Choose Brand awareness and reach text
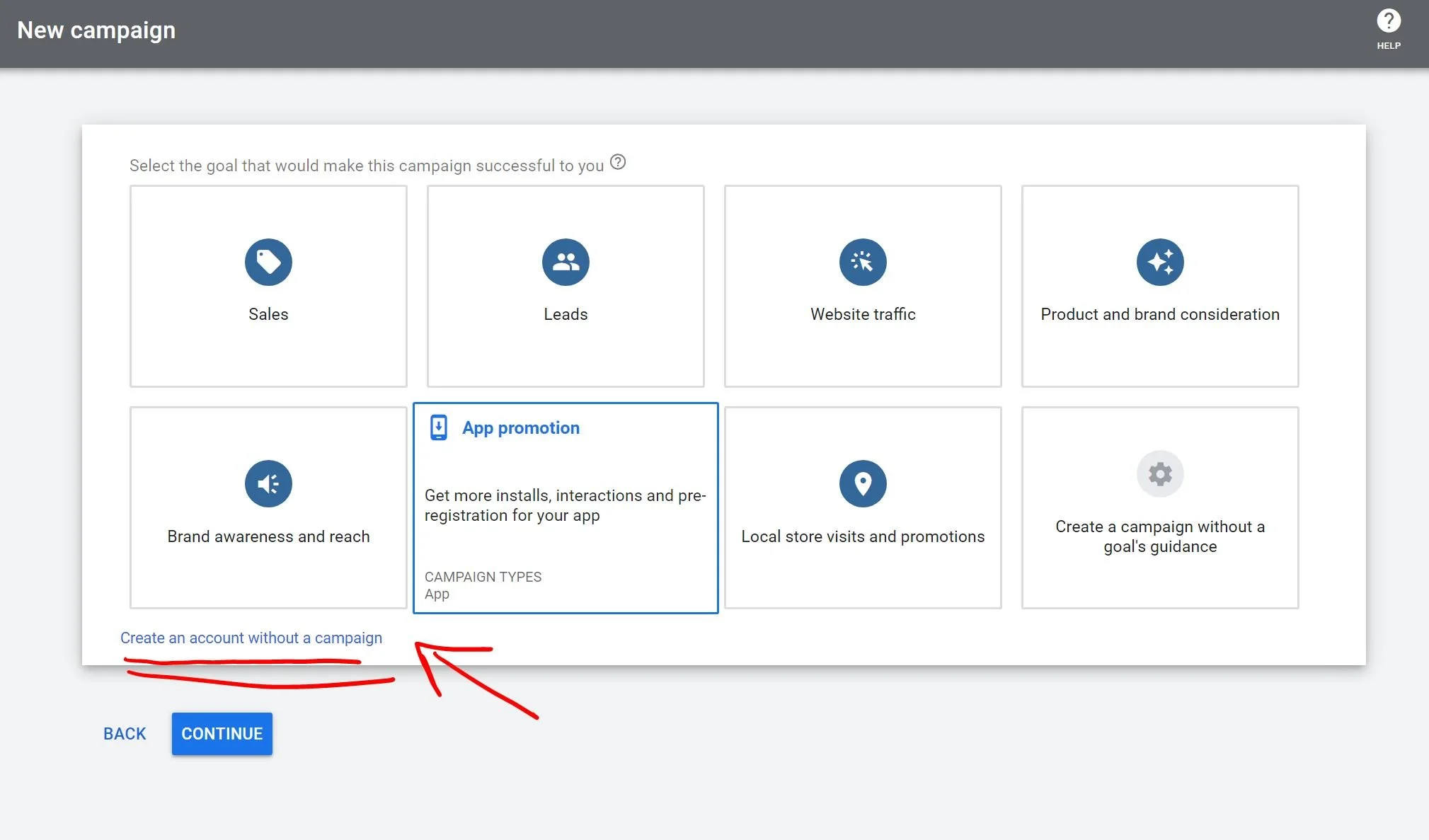This screenshot has height=840, width=1429. point(268,536)
